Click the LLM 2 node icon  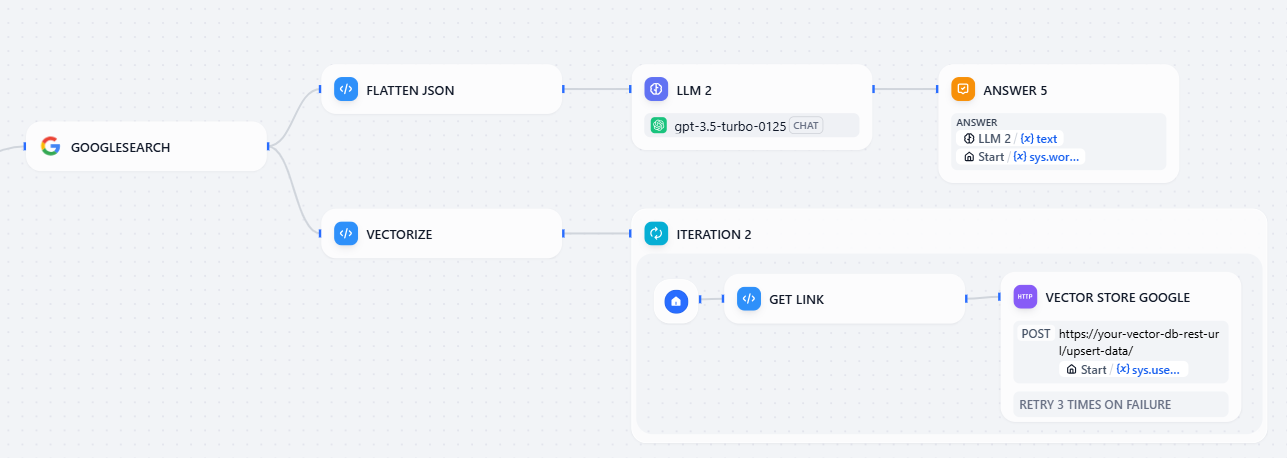pos(656,89)
